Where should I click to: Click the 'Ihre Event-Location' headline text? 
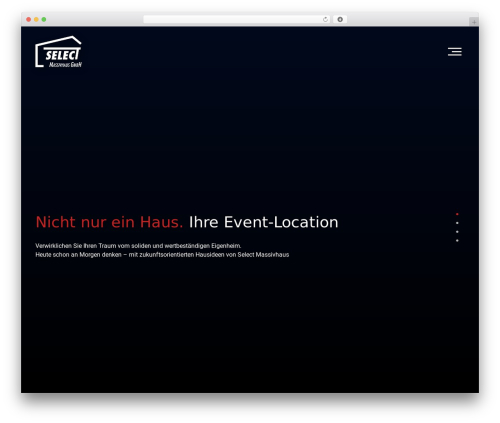pos(263,222)
